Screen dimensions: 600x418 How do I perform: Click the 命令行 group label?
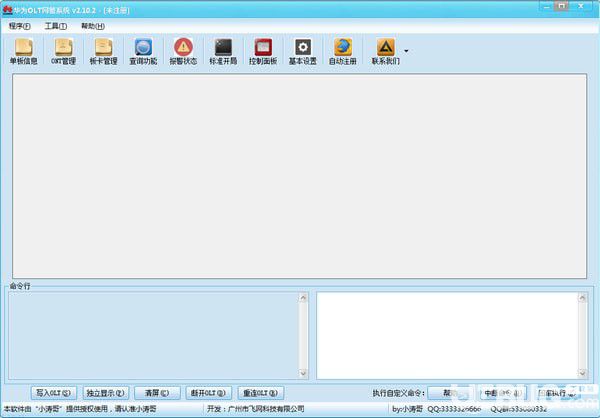[x=20, y=286]
